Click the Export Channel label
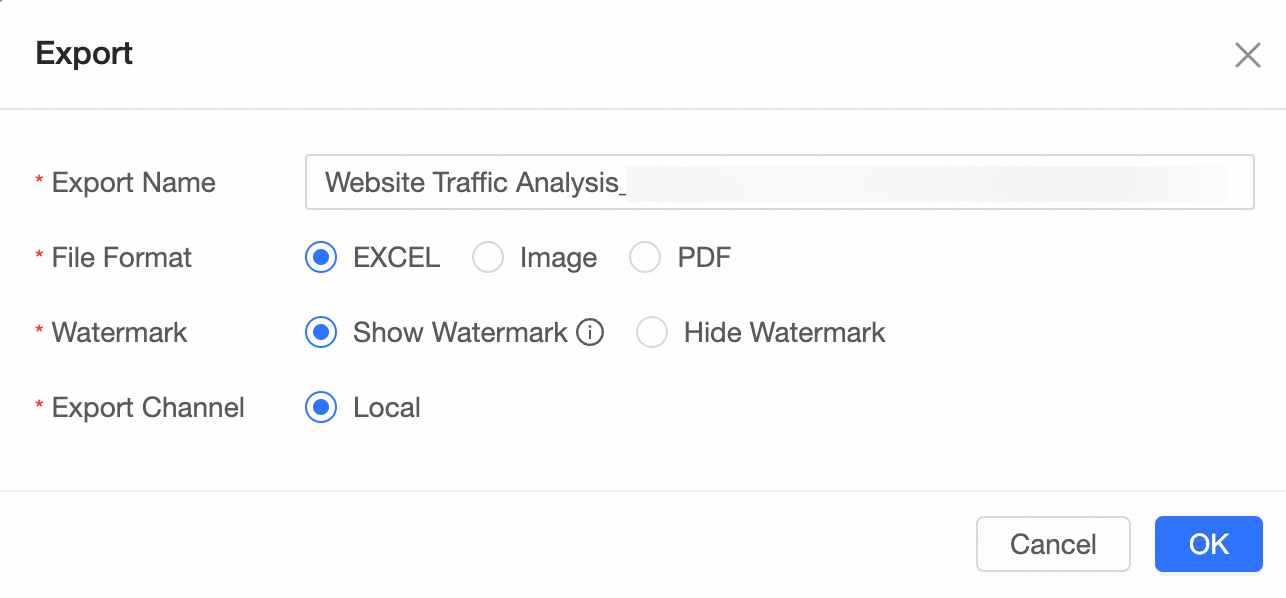 [148, 408]
